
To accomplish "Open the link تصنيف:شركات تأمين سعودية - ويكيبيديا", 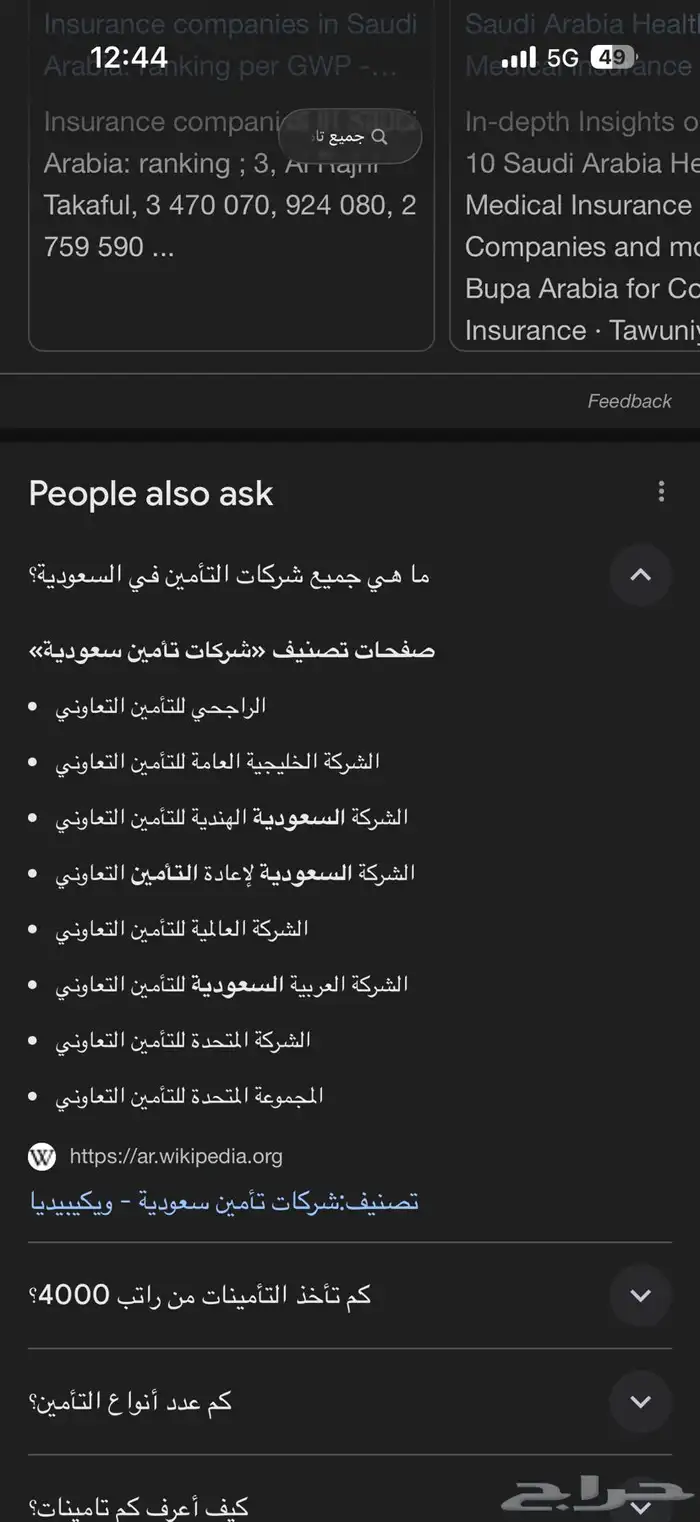I will [224, 1200].
